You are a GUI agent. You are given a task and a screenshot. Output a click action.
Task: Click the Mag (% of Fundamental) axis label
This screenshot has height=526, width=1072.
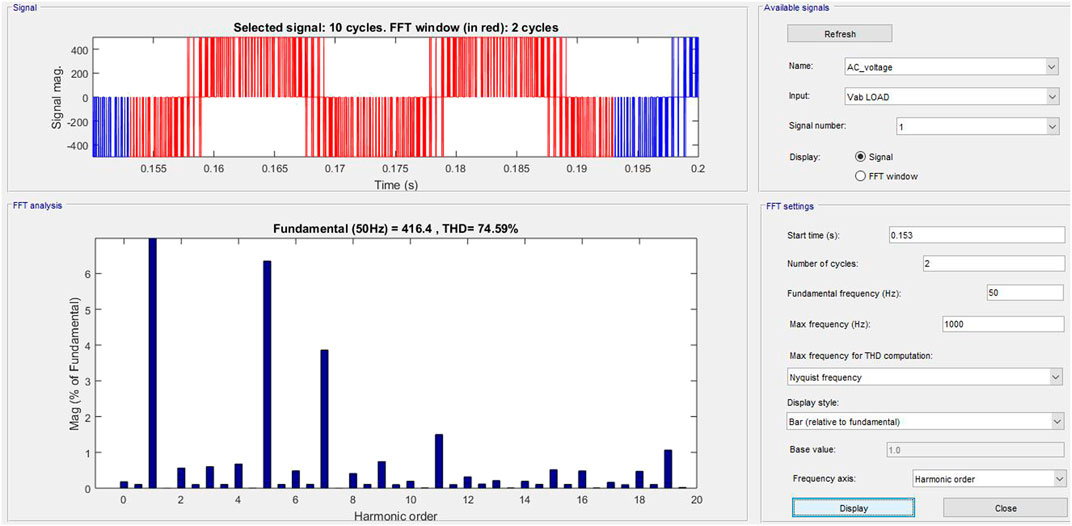coord(77,363)
